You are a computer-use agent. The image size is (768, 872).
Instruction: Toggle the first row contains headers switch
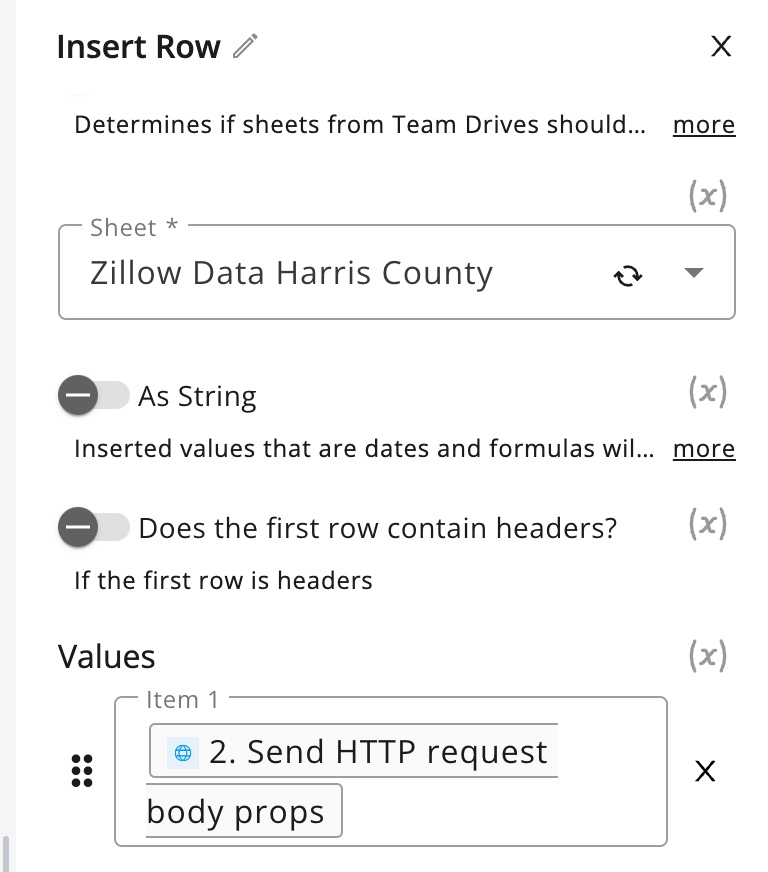(x=94, y=527)
